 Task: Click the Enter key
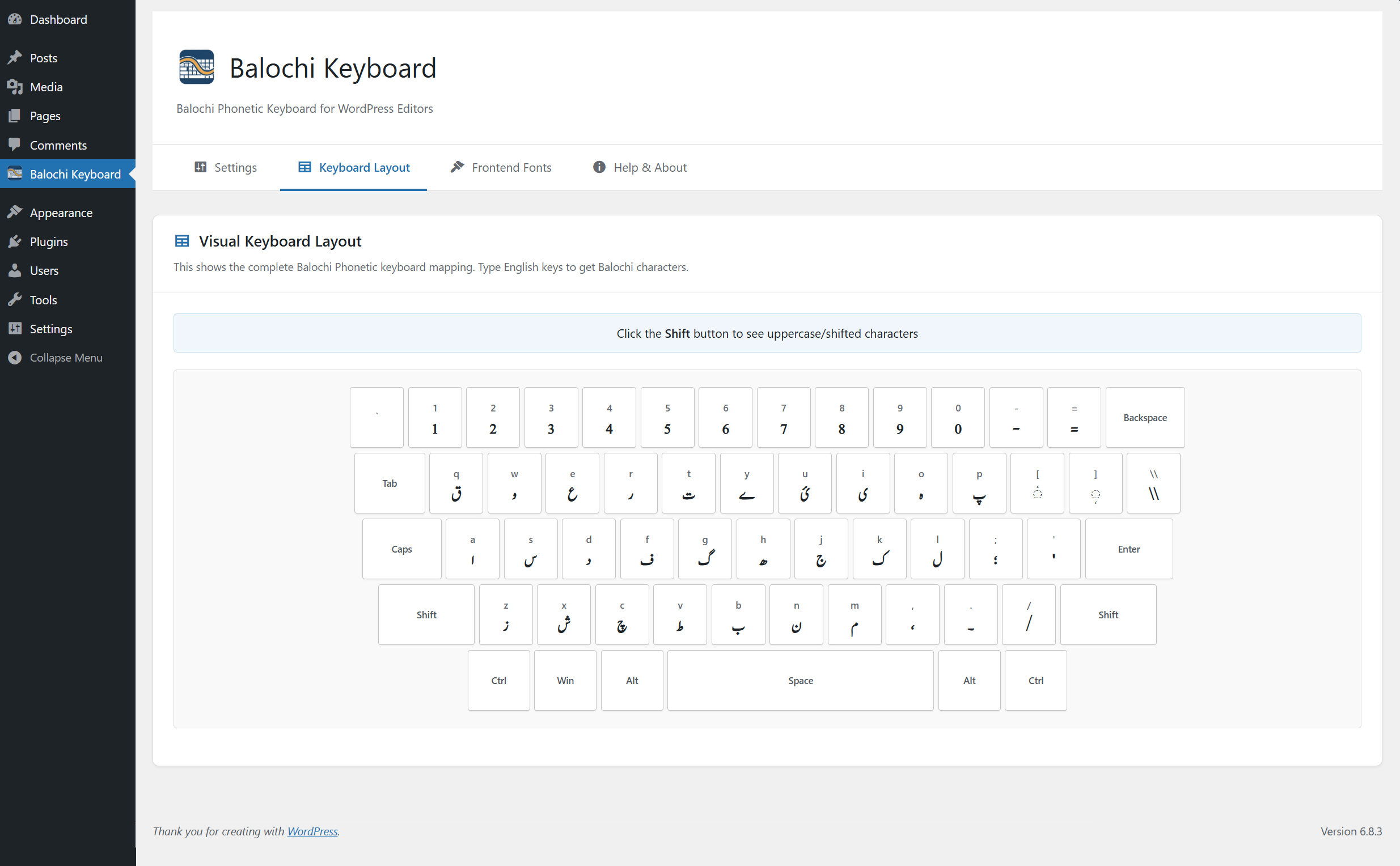(x=1128, y=549)
